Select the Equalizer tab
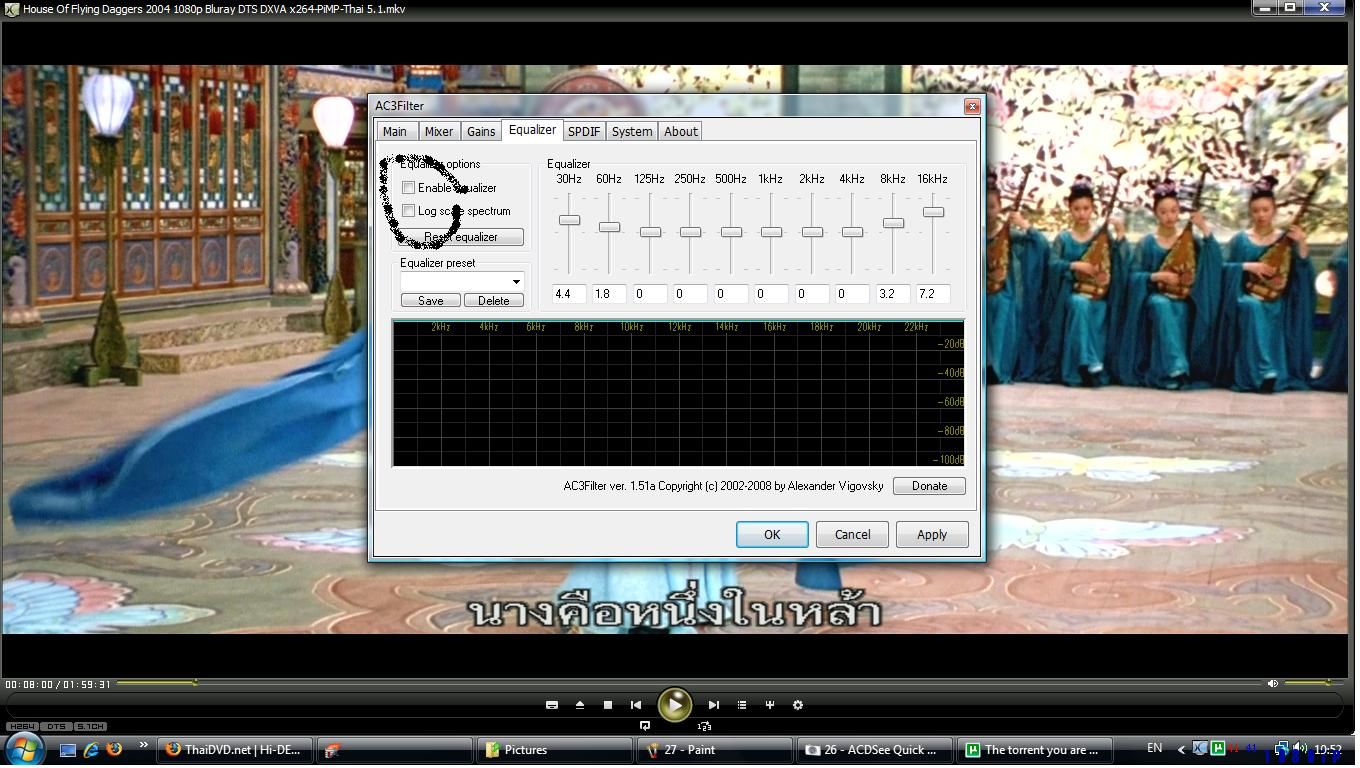1360x768 pixels. tap(532, 130)
